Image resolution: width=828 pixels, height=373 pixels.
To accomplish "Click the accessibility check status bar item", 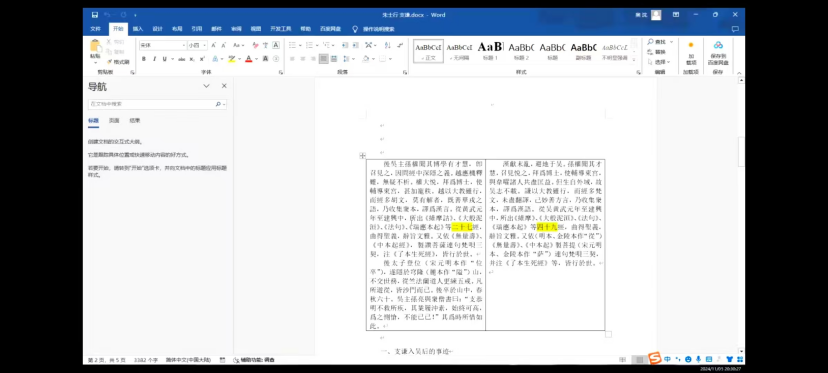I will click(x=254, y=360).
